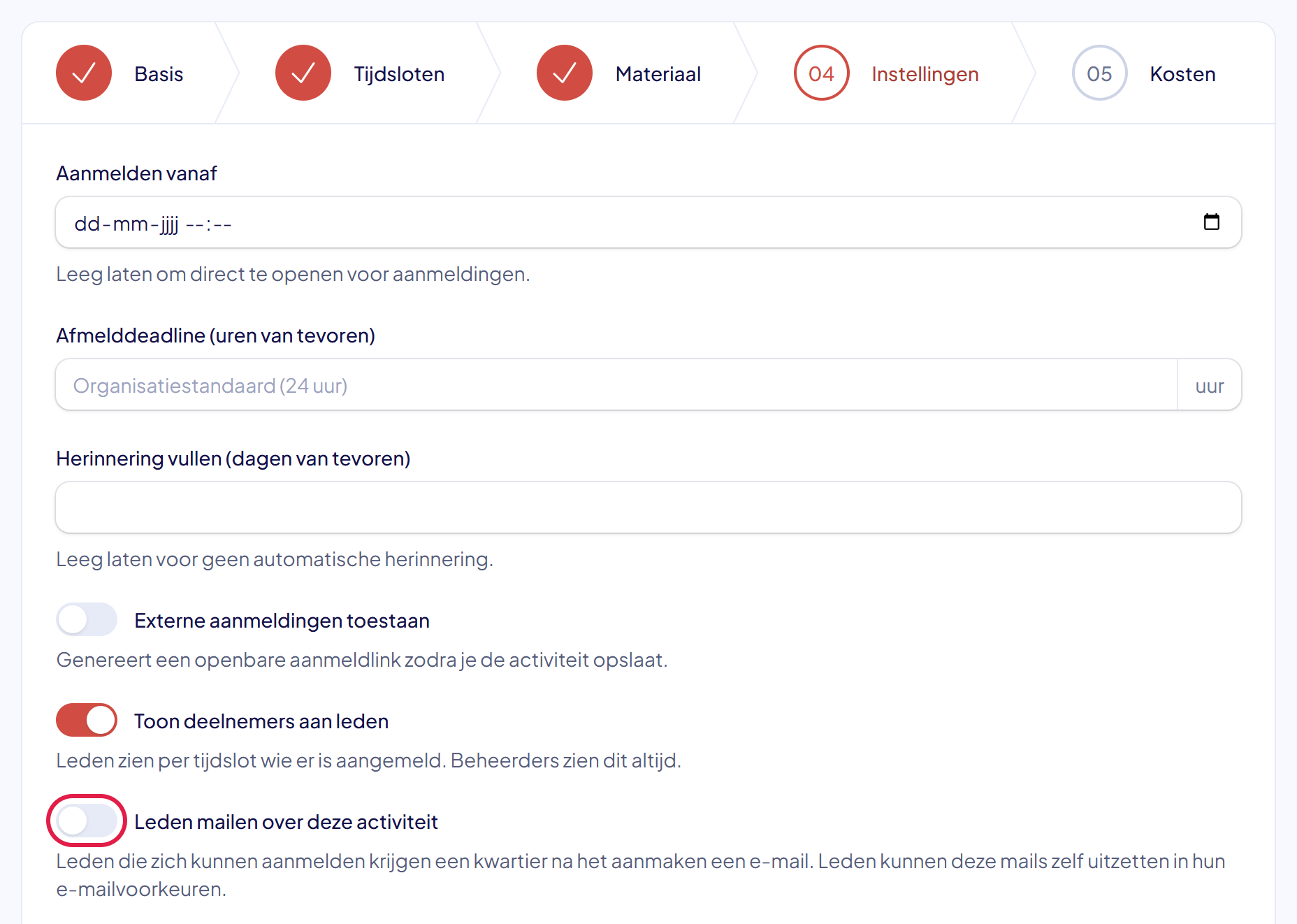Click the 04 step number circle
Image resolution: width=1297 pixels, height=924 pixels.
[x=822, y=73]
